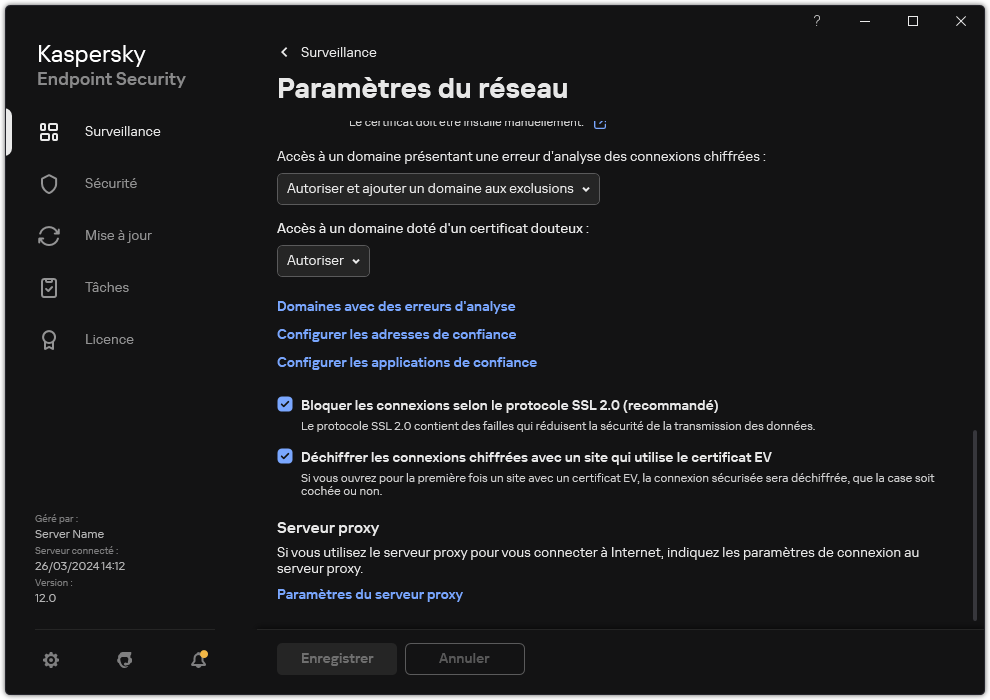The image size is (990, 700).
Task: Click the support globe icon at bottom
Action: [x=124, y=660]
